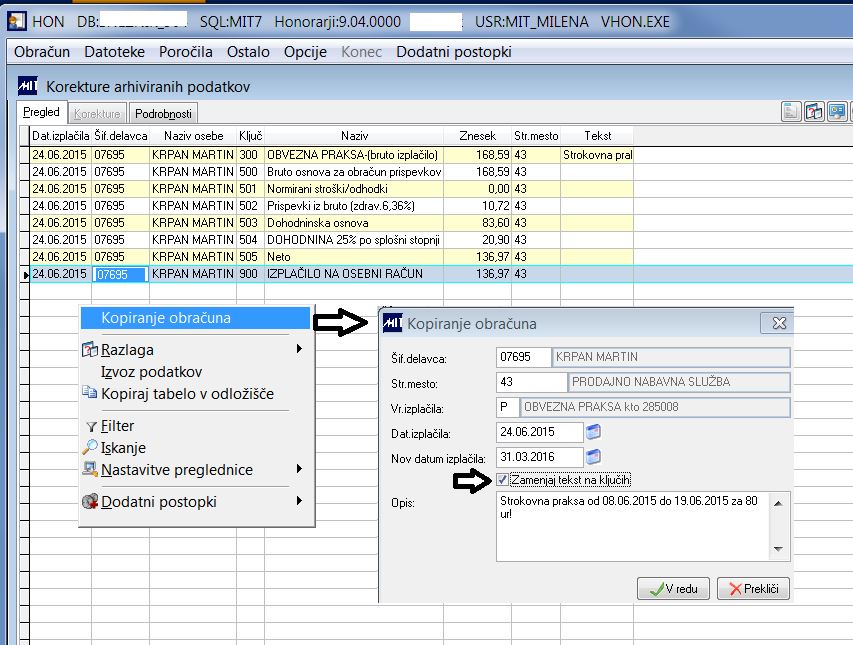Viewport: 853px width, 645px height.
Task: Switch to the Podrobnosti tab
Action: tap(163, 114)
